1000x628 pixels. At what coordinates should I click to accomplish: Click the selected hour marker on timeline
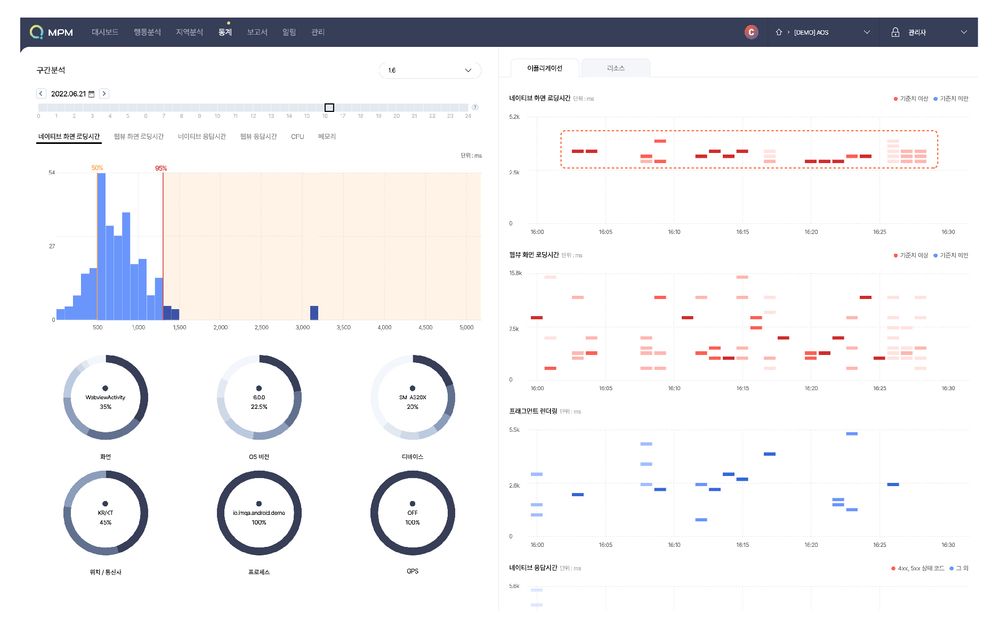point(329,107)
